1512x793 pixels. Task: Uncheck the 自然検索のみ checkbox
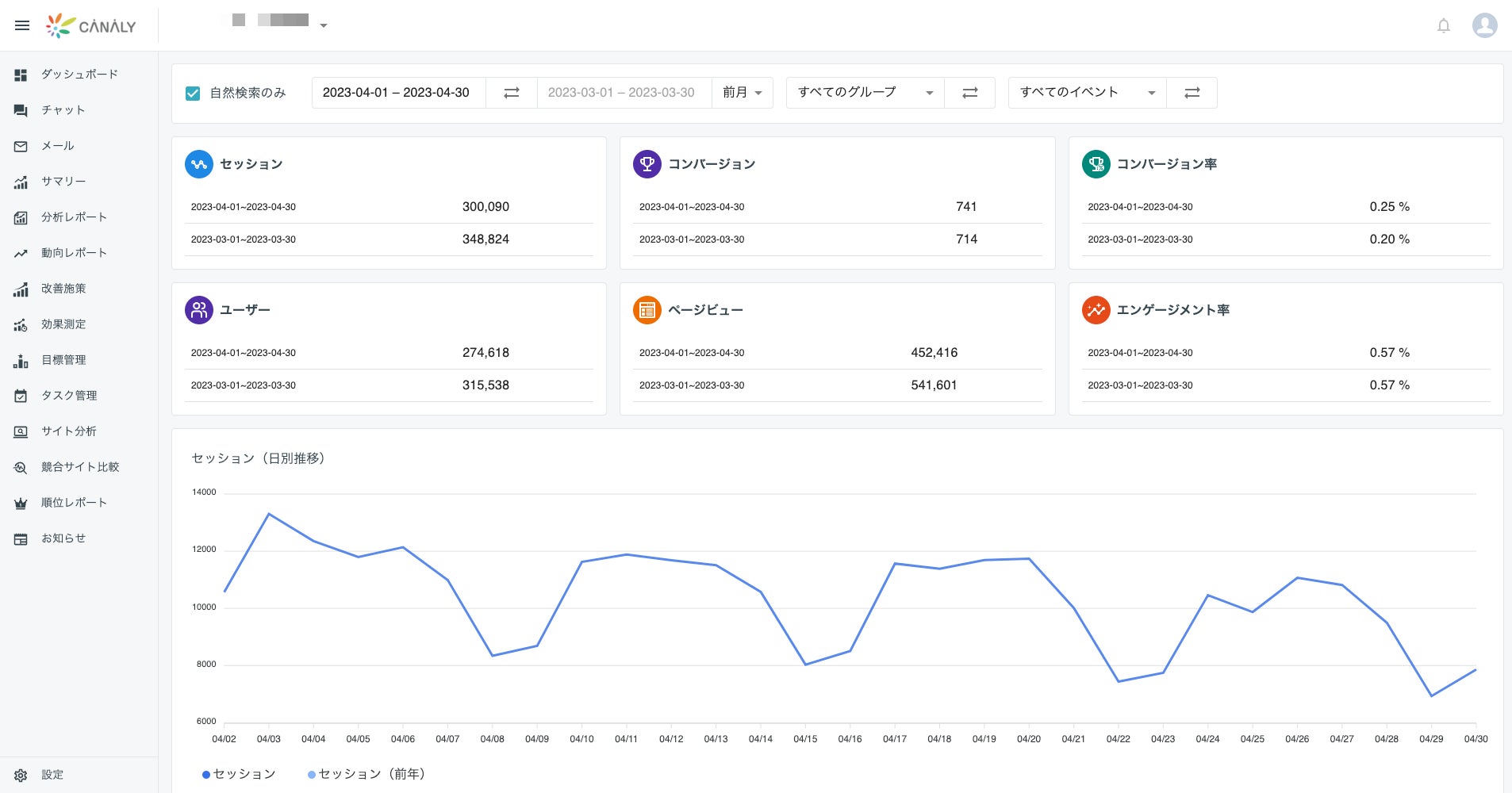pos(193,94)
